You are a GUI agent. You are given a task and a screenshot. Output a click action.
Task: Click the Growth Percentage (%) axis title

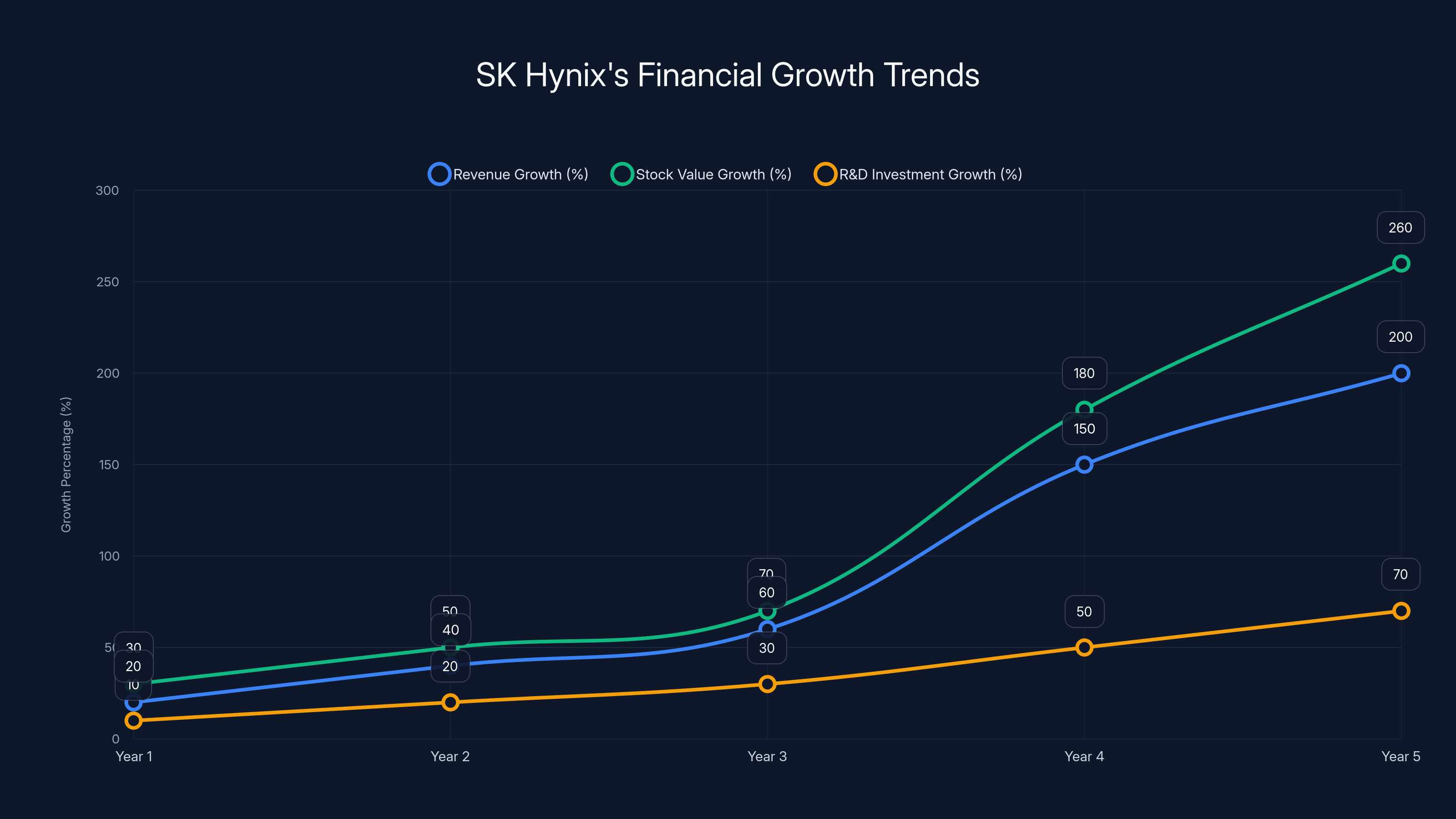pos(66,465)
